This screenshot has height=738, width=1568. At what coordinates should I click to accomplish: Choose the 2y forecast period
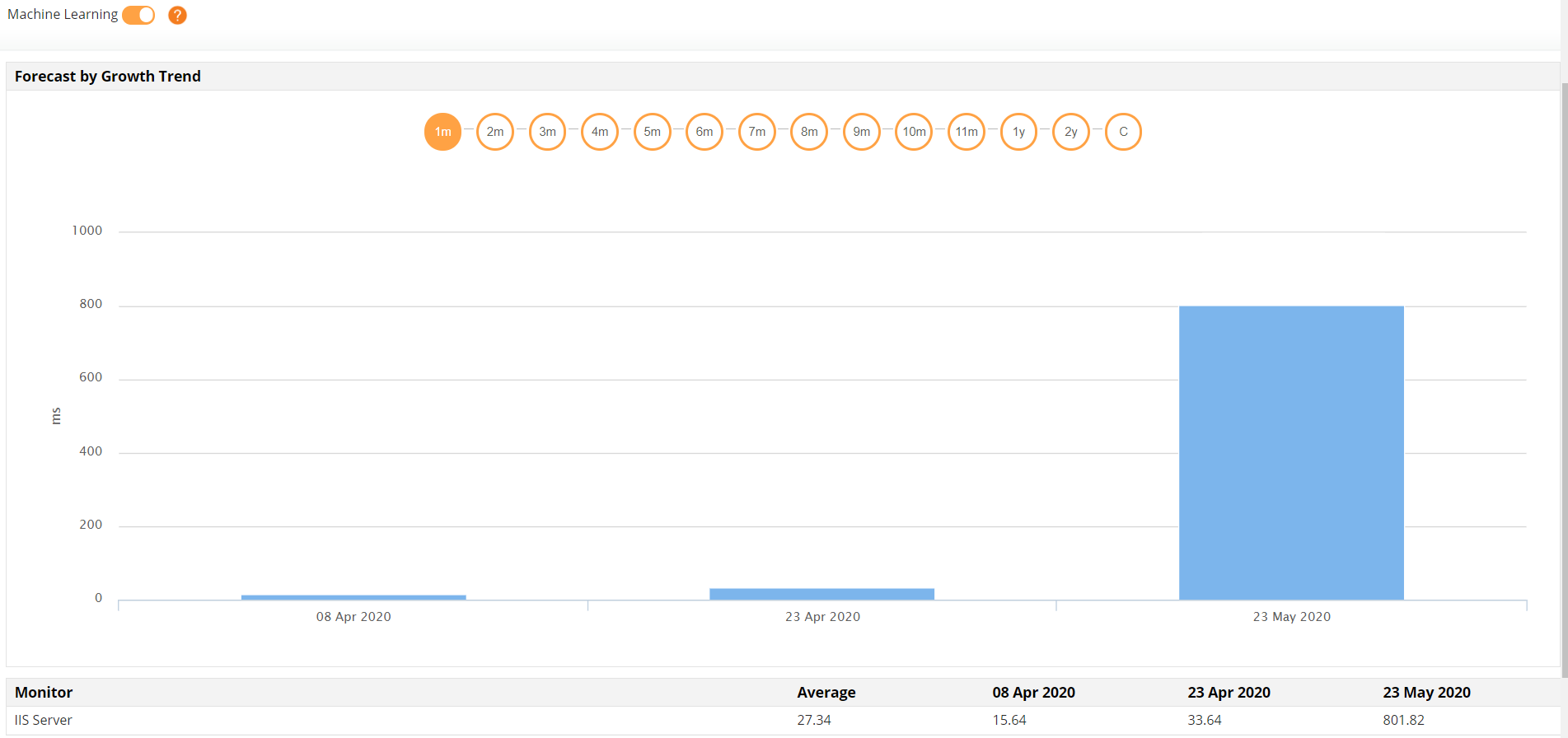1071,132
